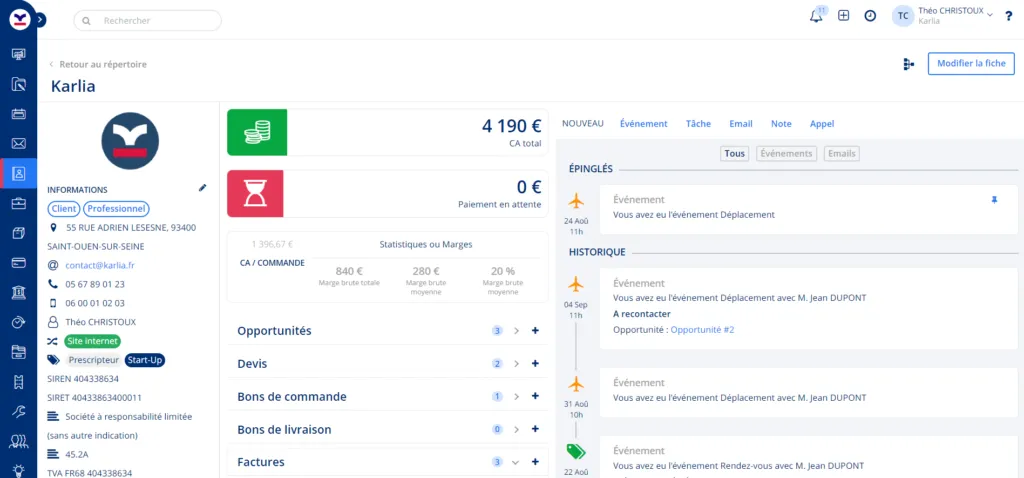Screen dimensions: 1024x478
Task: Toggle the Événements filter
Action: coord(786,154)
